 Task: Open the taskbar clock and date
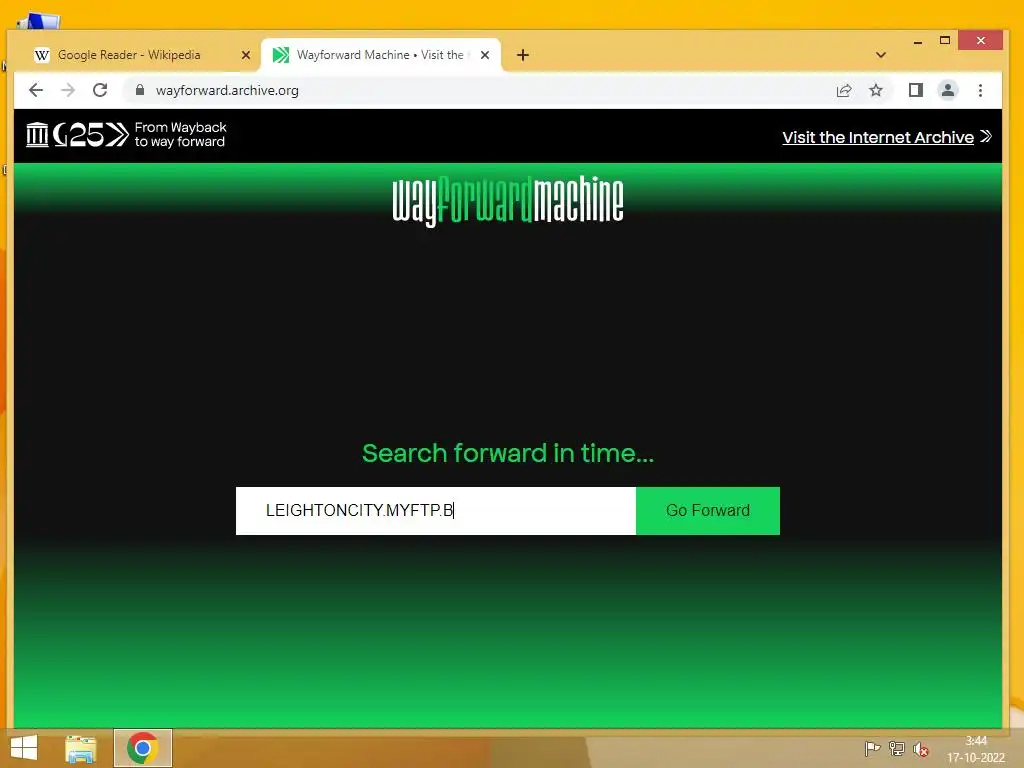(976, 749)
